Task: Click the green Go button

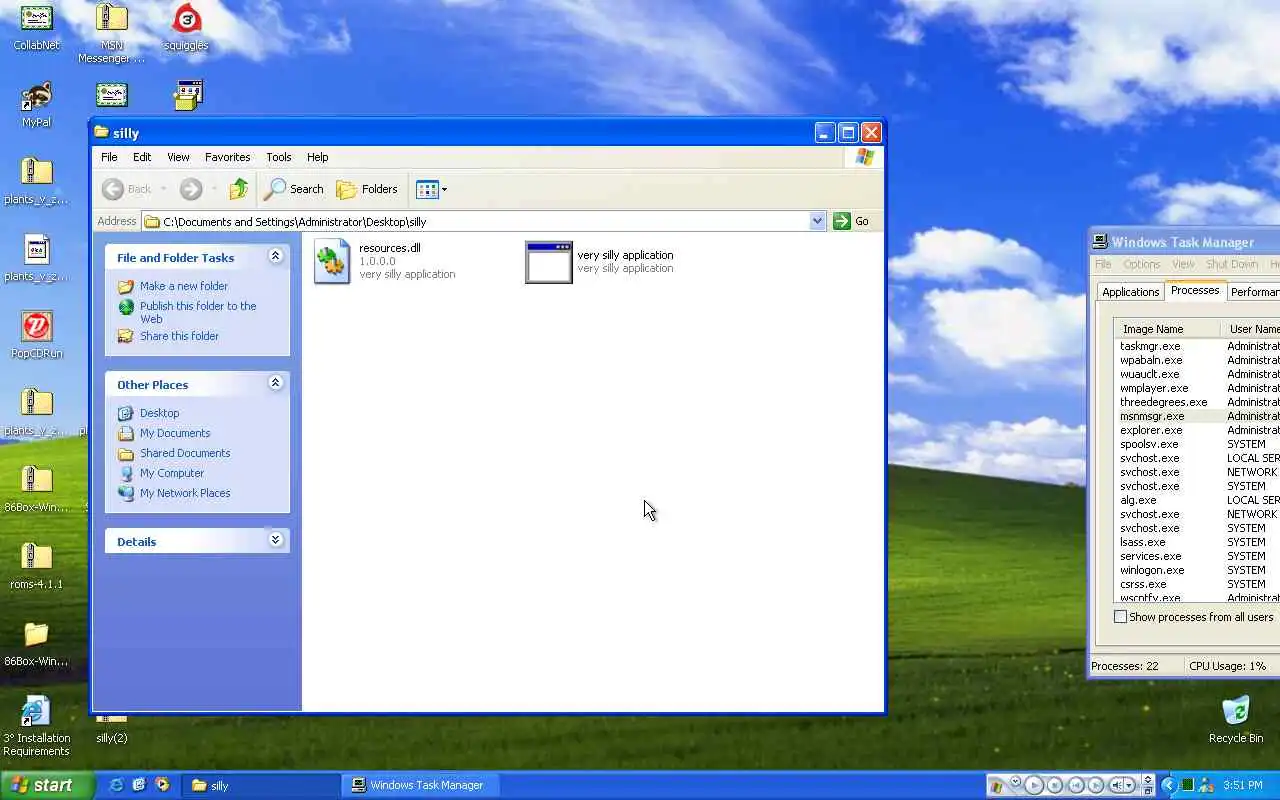Action: click(851, 221)
